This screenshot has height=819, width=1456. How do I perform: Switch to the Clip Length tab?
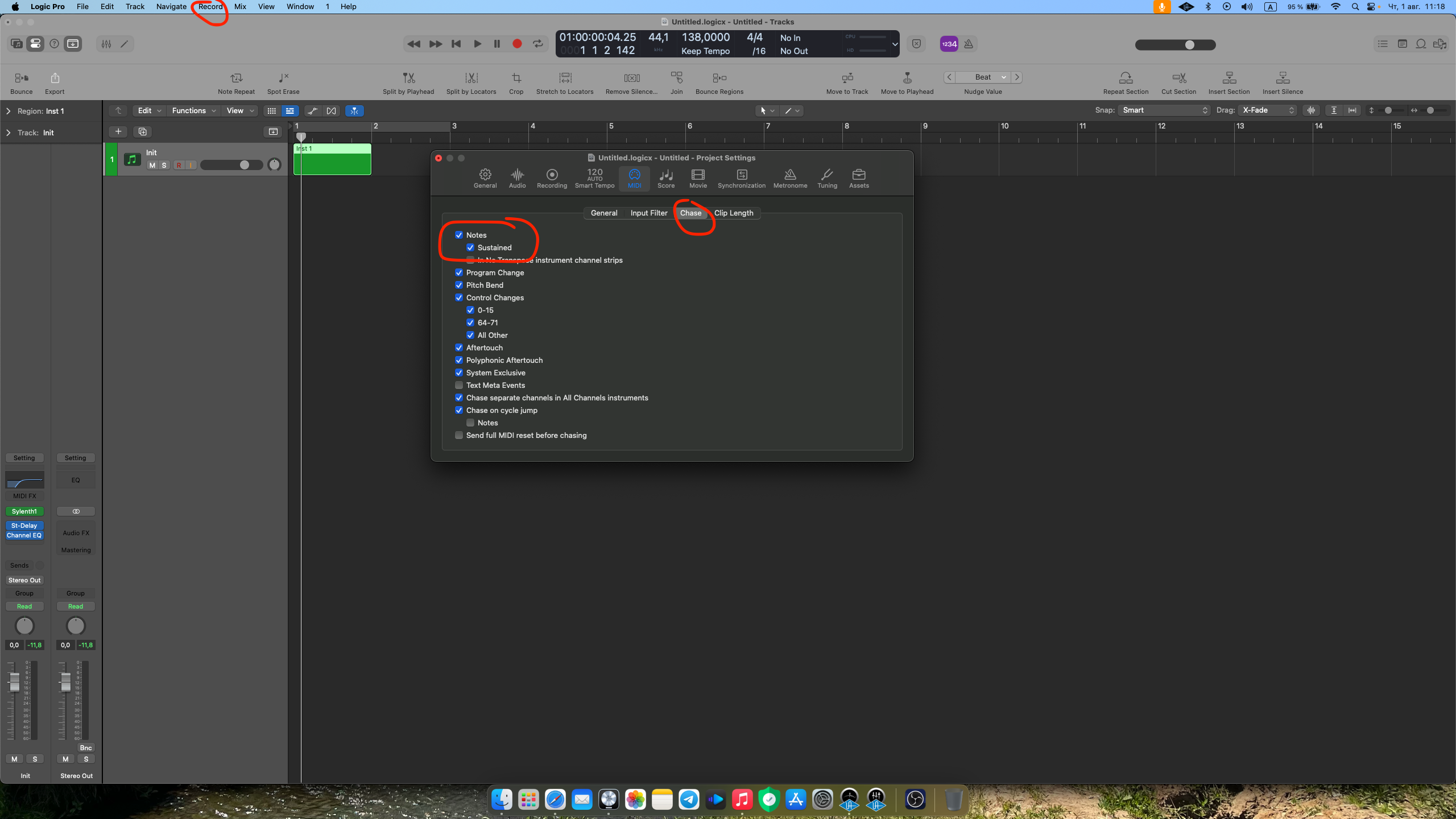(x=733, y=213)
